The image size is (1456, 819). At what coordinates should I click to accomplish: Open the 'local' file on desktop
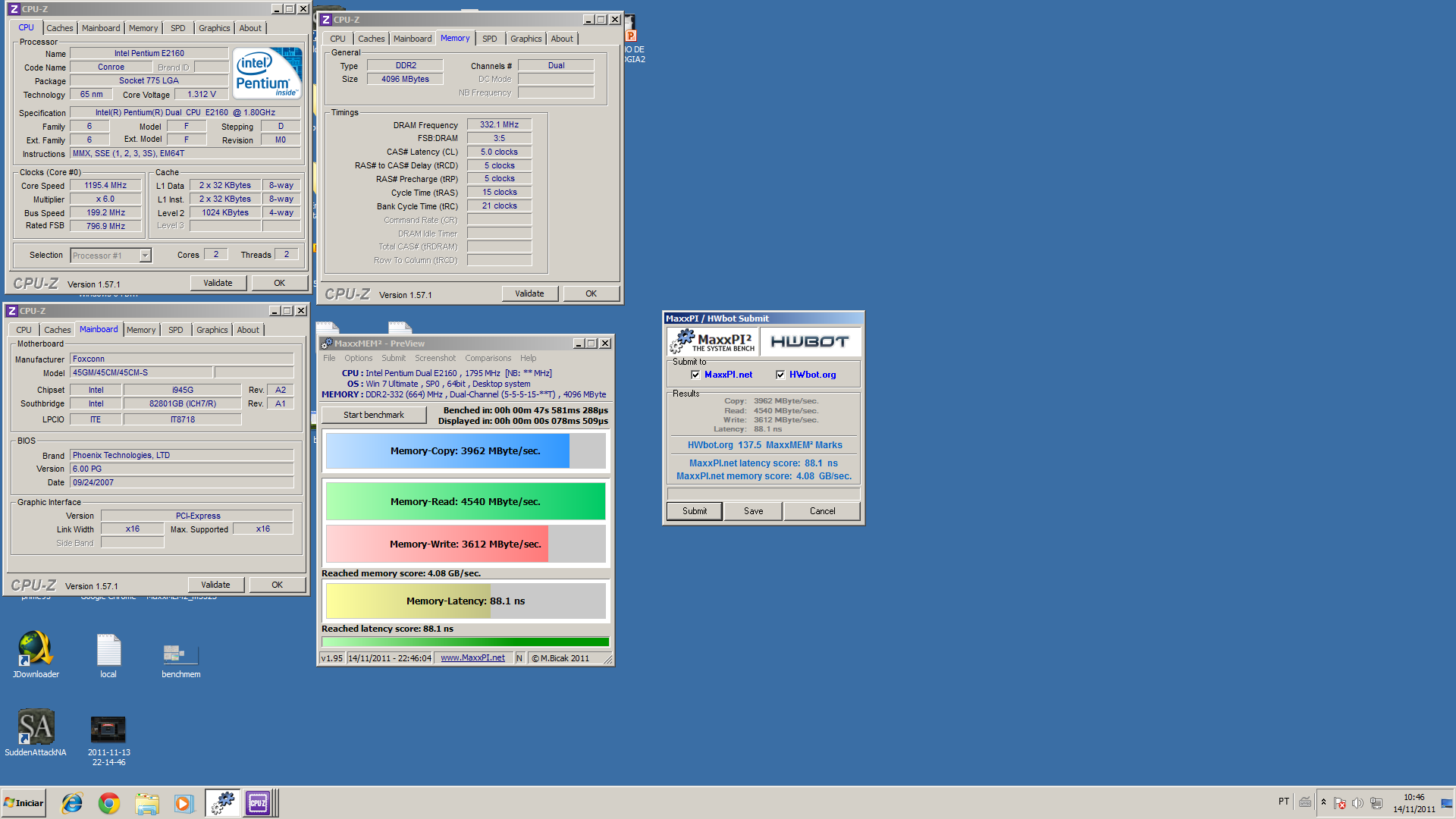(x=108, y=654)
